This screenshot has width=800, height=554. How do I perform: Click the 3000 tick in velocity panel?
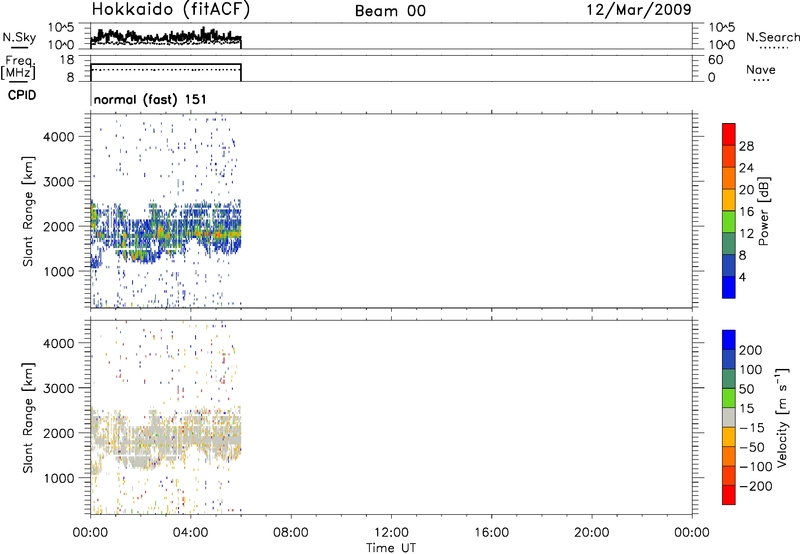(58, 388)
